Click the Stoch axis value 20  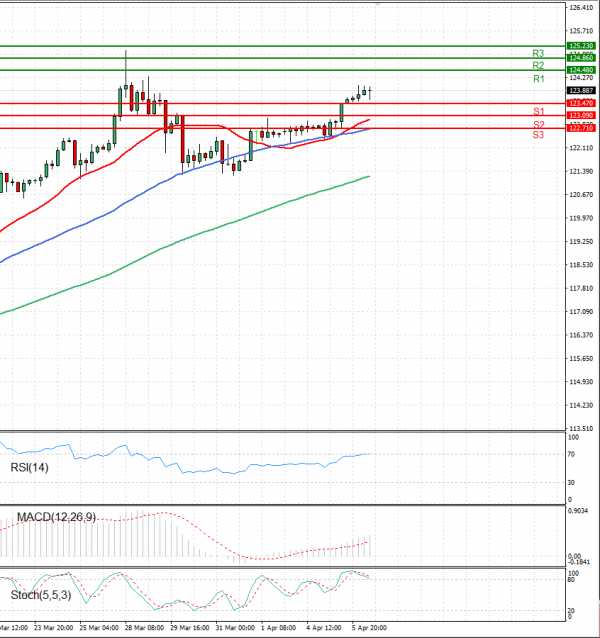click(571, 611)
